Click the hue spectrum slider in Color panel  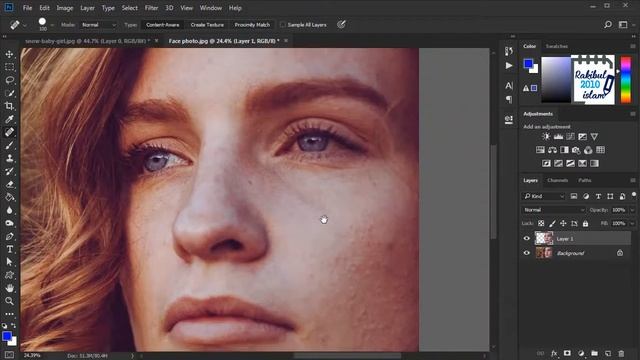pos(626,80)
